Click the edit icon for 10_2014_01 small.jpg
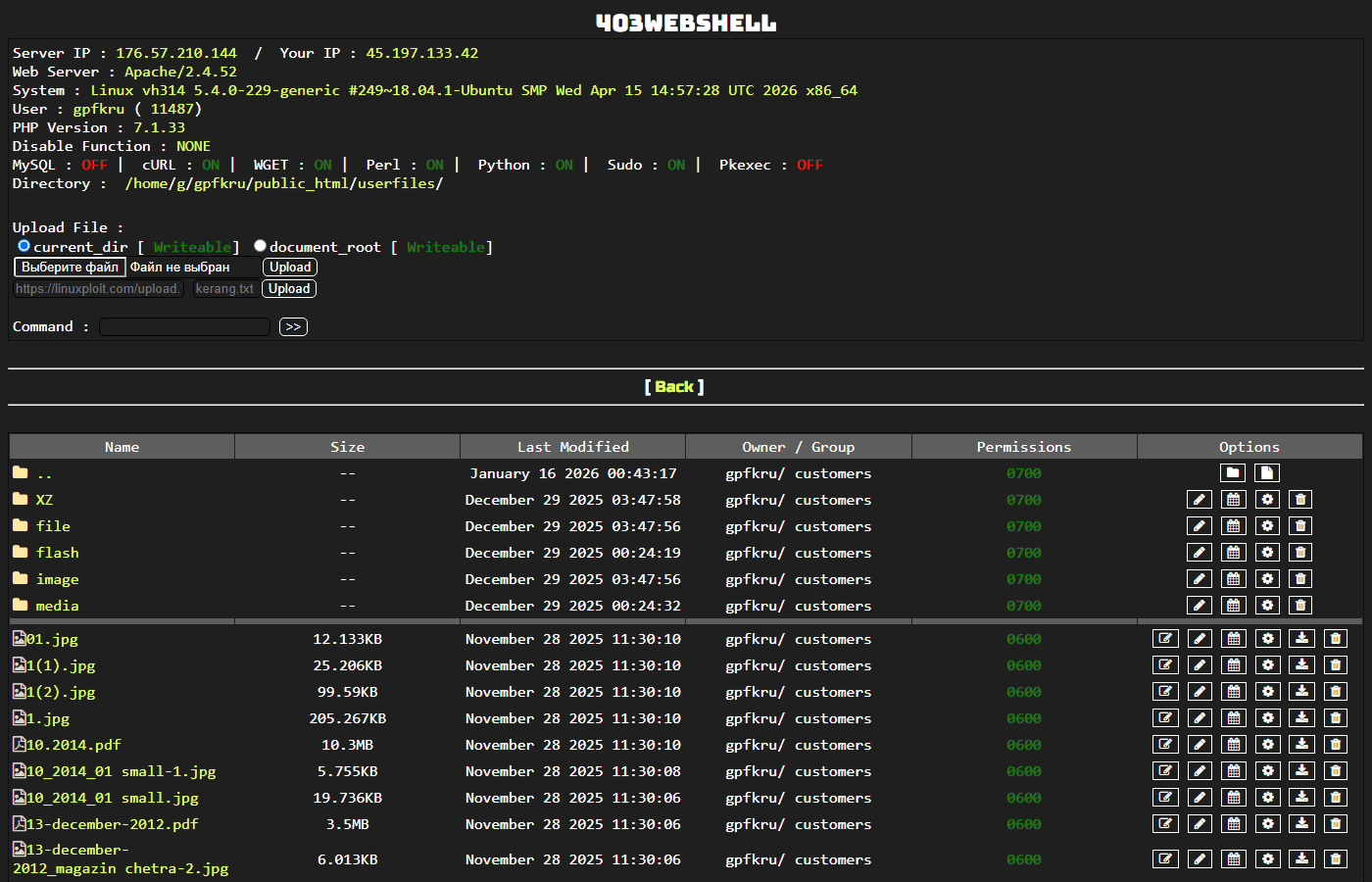Viewport: 1372px width, 882px height. coord(1165,798)
